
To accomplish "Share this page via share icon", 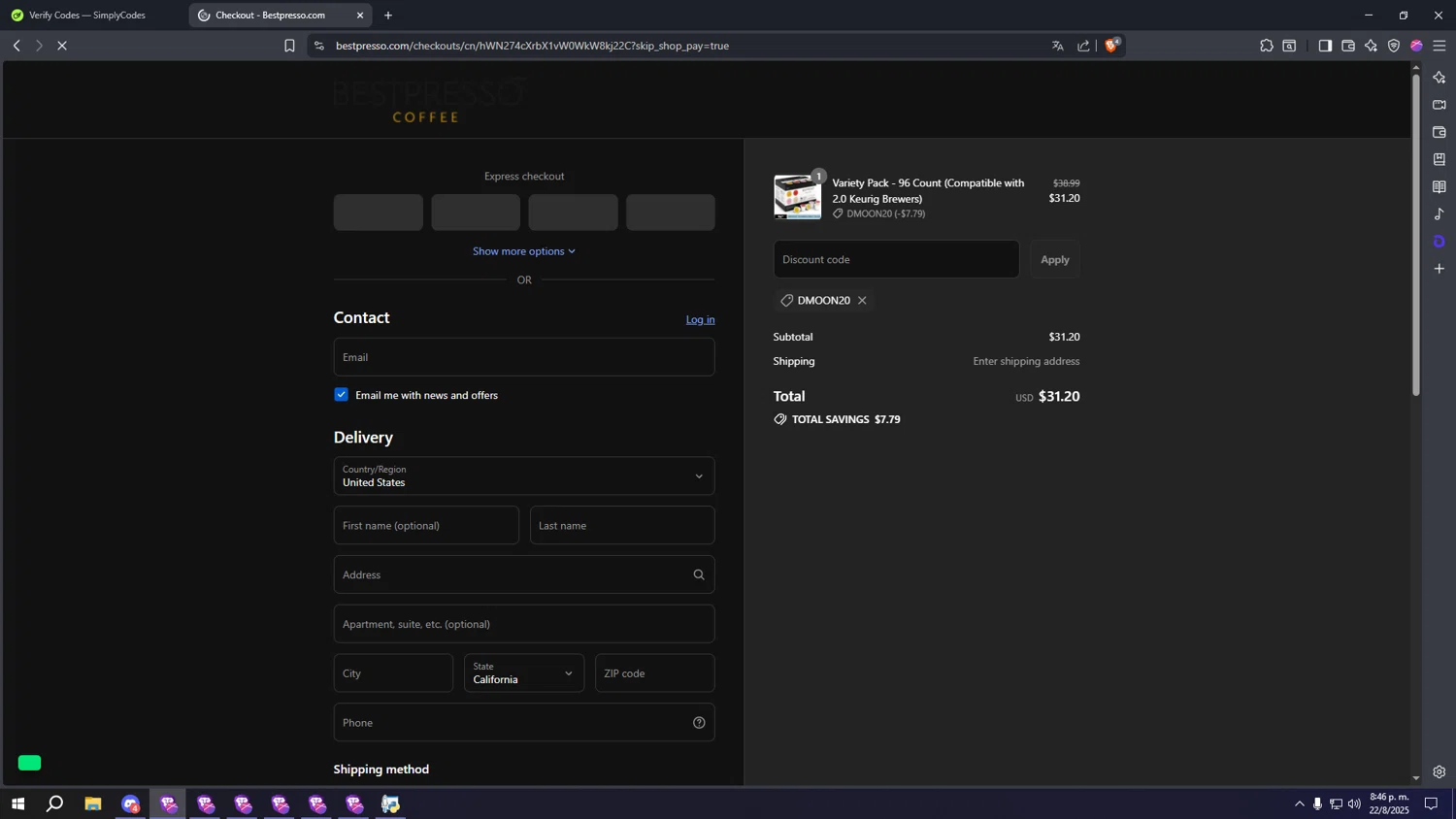I will pyautogui.click(x=1083, y=46).
